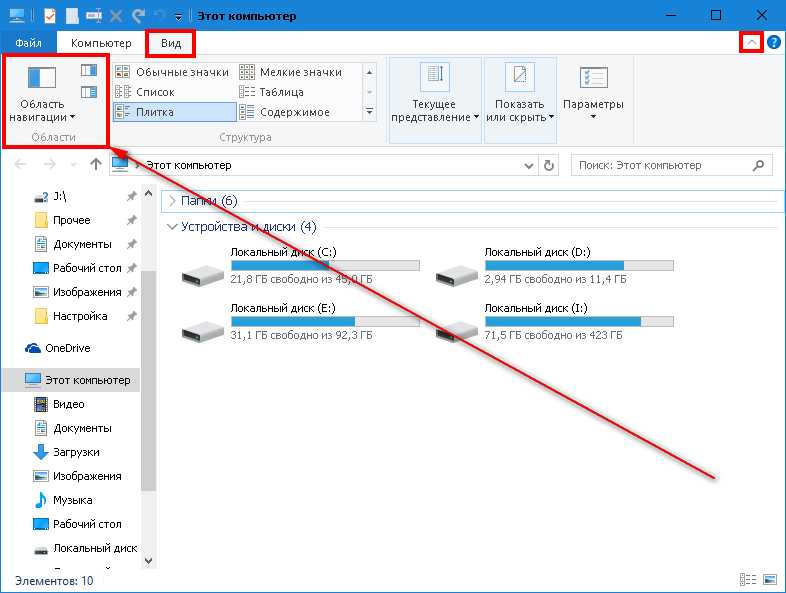Open pinned Документы in quick access

[82, 245]
